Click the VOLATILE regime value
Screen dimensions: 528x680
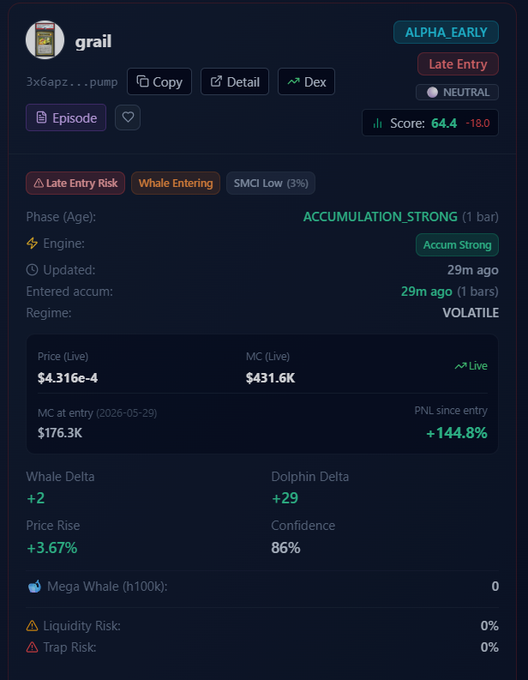470,313
